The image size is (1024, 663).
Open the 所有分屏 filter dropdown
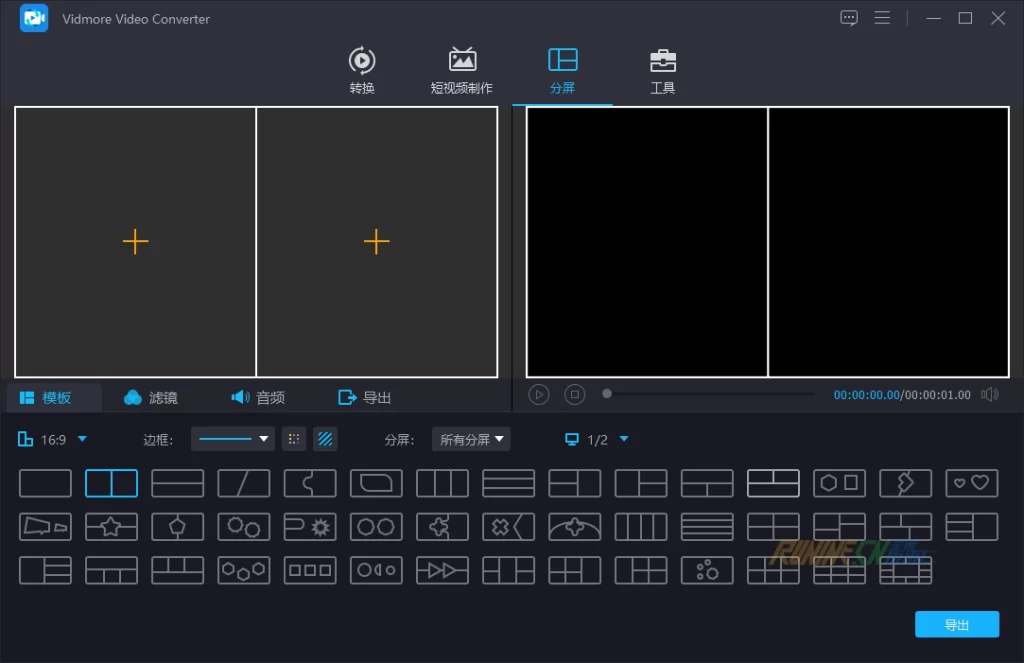[x=471, y=439]
